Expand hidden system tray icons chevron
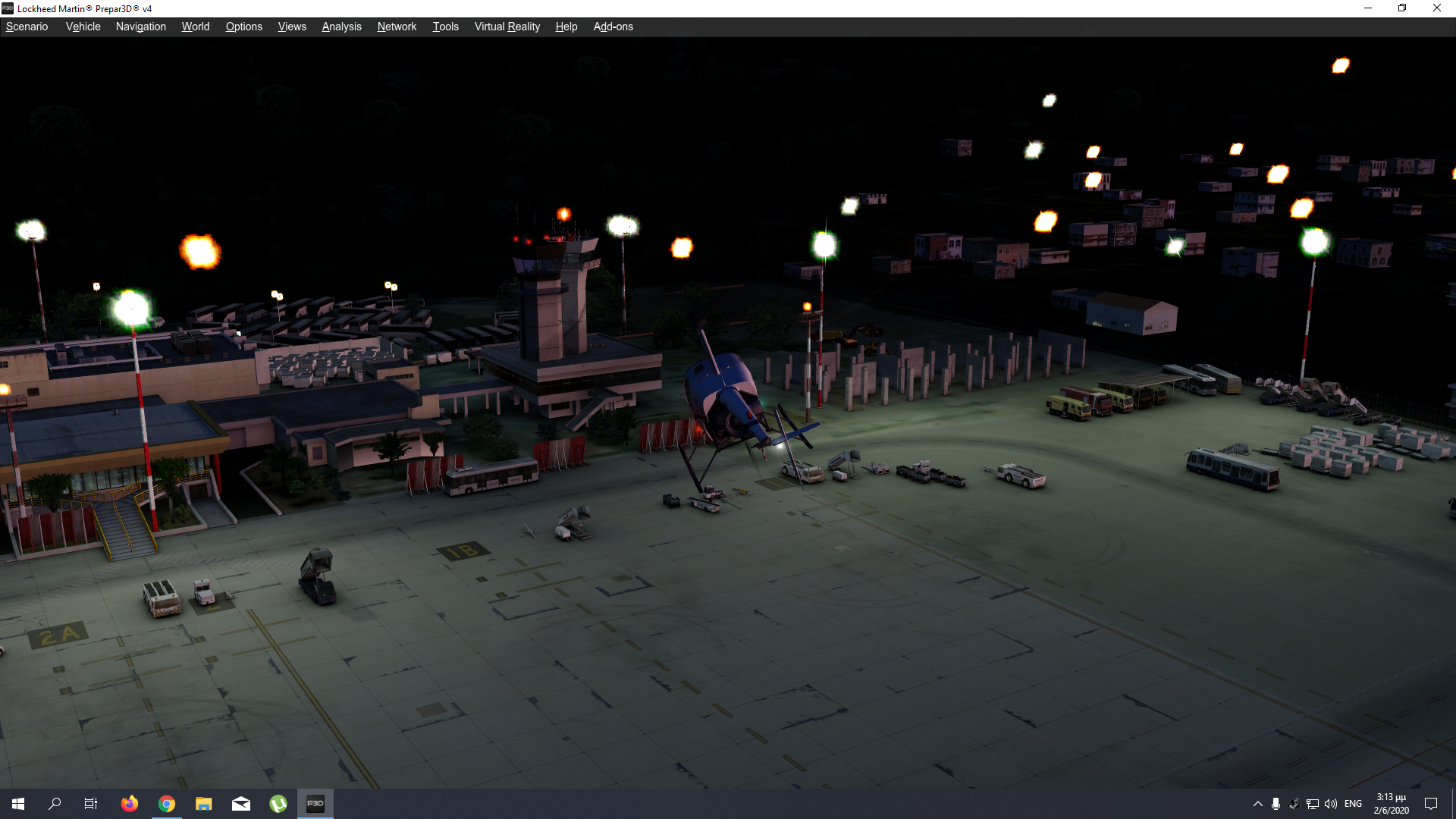Image resolution: width=1456 pixels, height=819 pixels. pos(1258,804)
